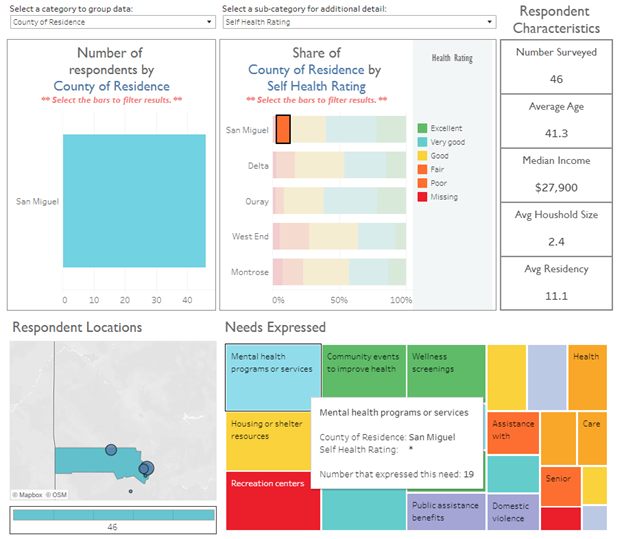
Task: Expand the Self Health Rating sub-category dropdown
Action: click(358, 21)
